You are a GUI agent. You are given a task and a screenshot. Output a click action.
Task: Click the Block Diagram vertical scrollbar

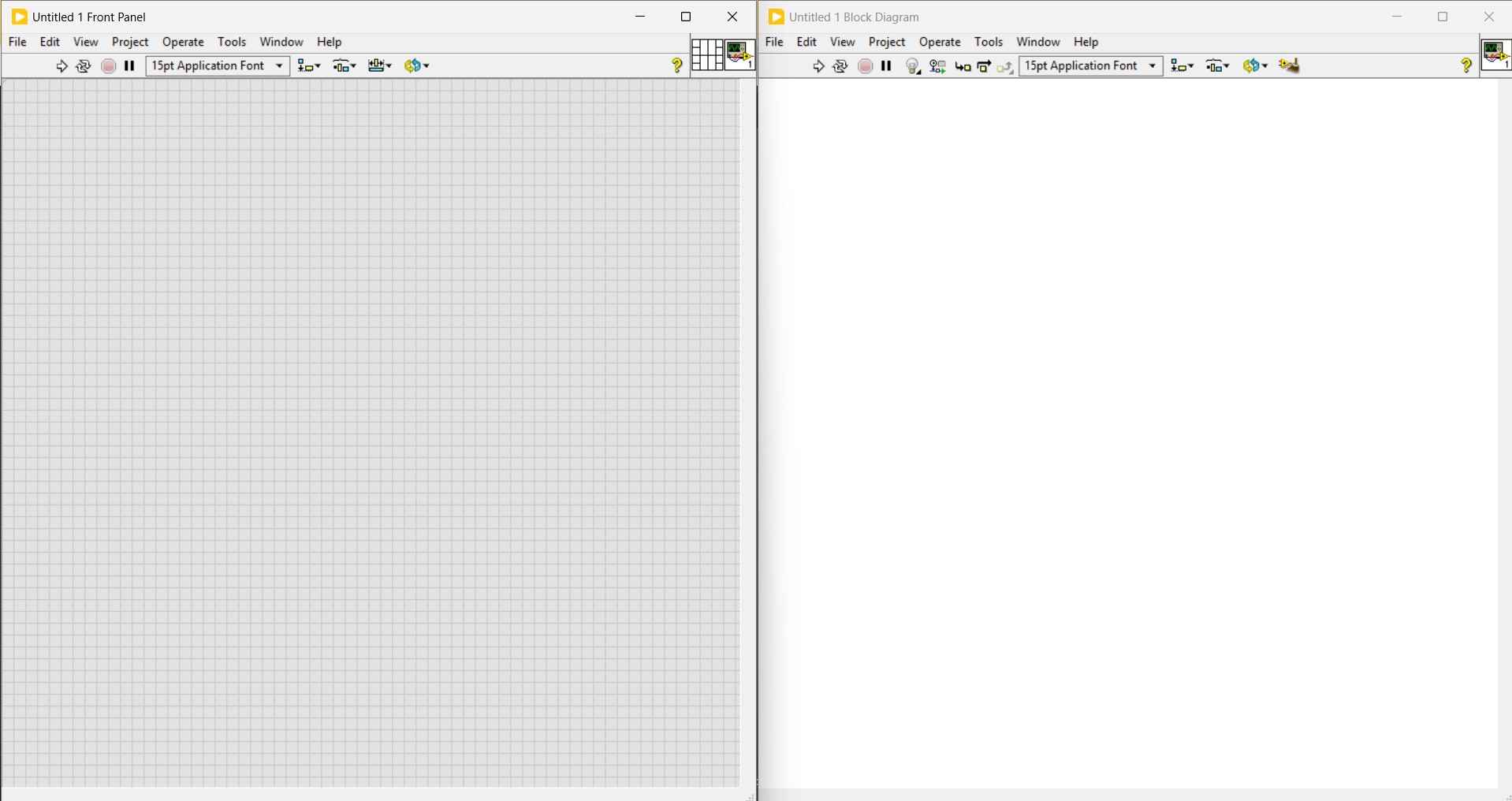click(x=1505, y=433)
